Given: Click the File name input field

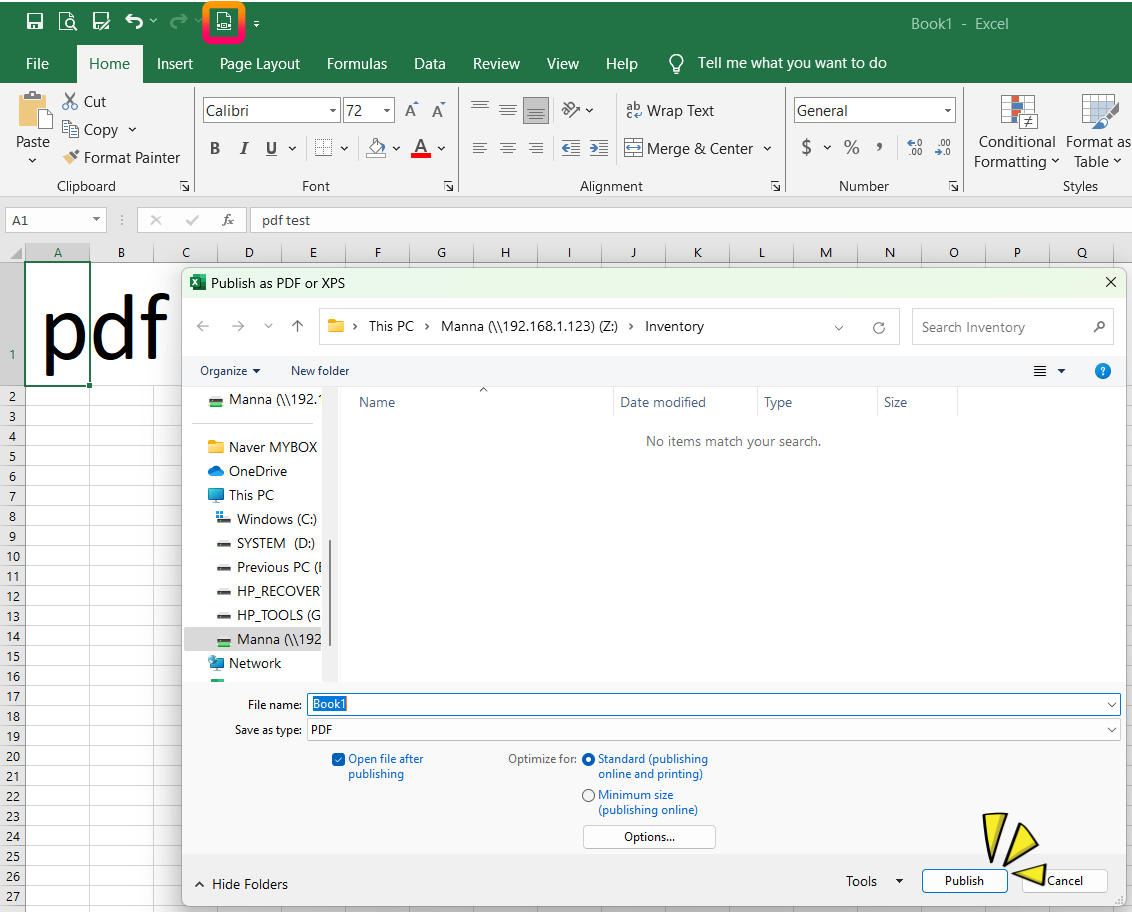Looking at the screenshot, I should click(713, 704).
